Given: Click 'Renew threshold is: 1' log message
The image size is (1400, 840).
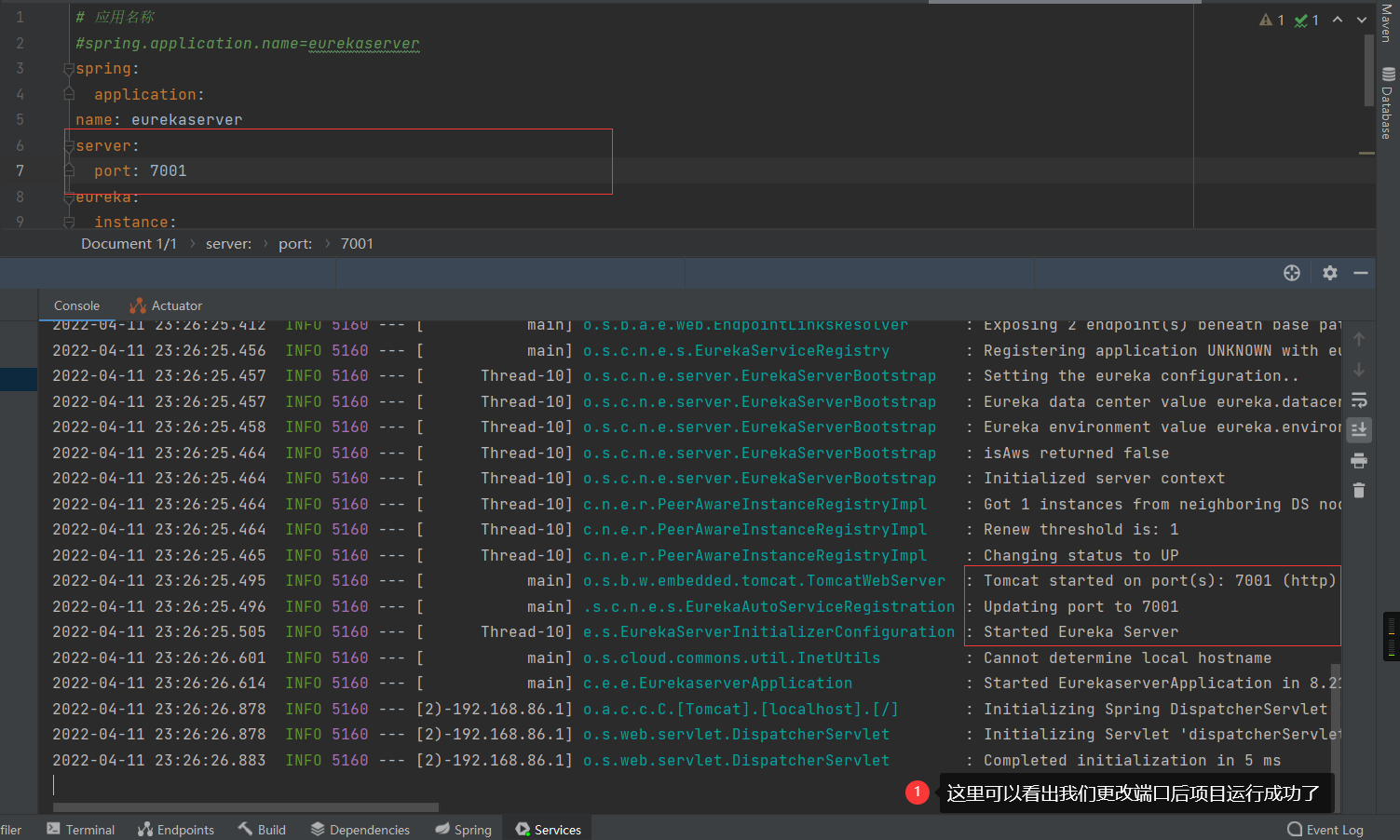Looking at the screenshot, I should [1081, 529].
